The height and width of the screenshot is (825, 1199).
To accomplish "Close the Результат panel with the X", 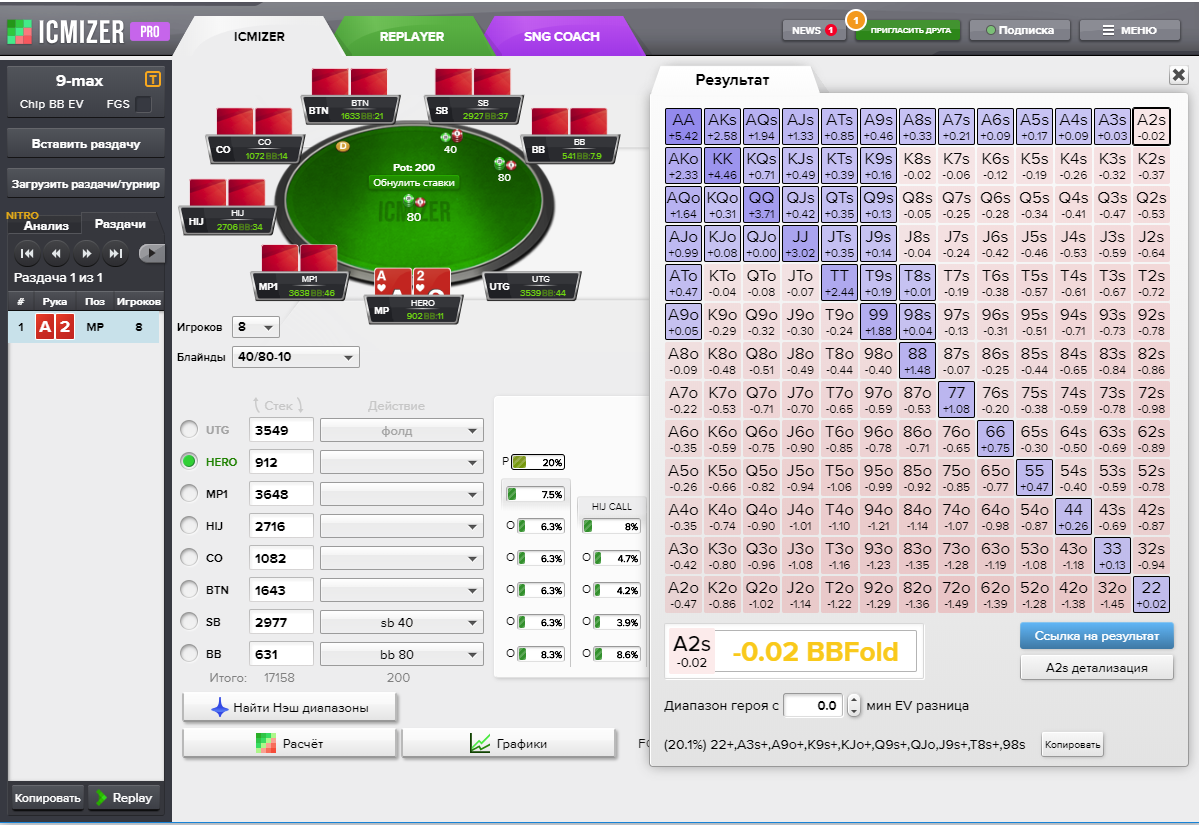I will coord(1178,75).
